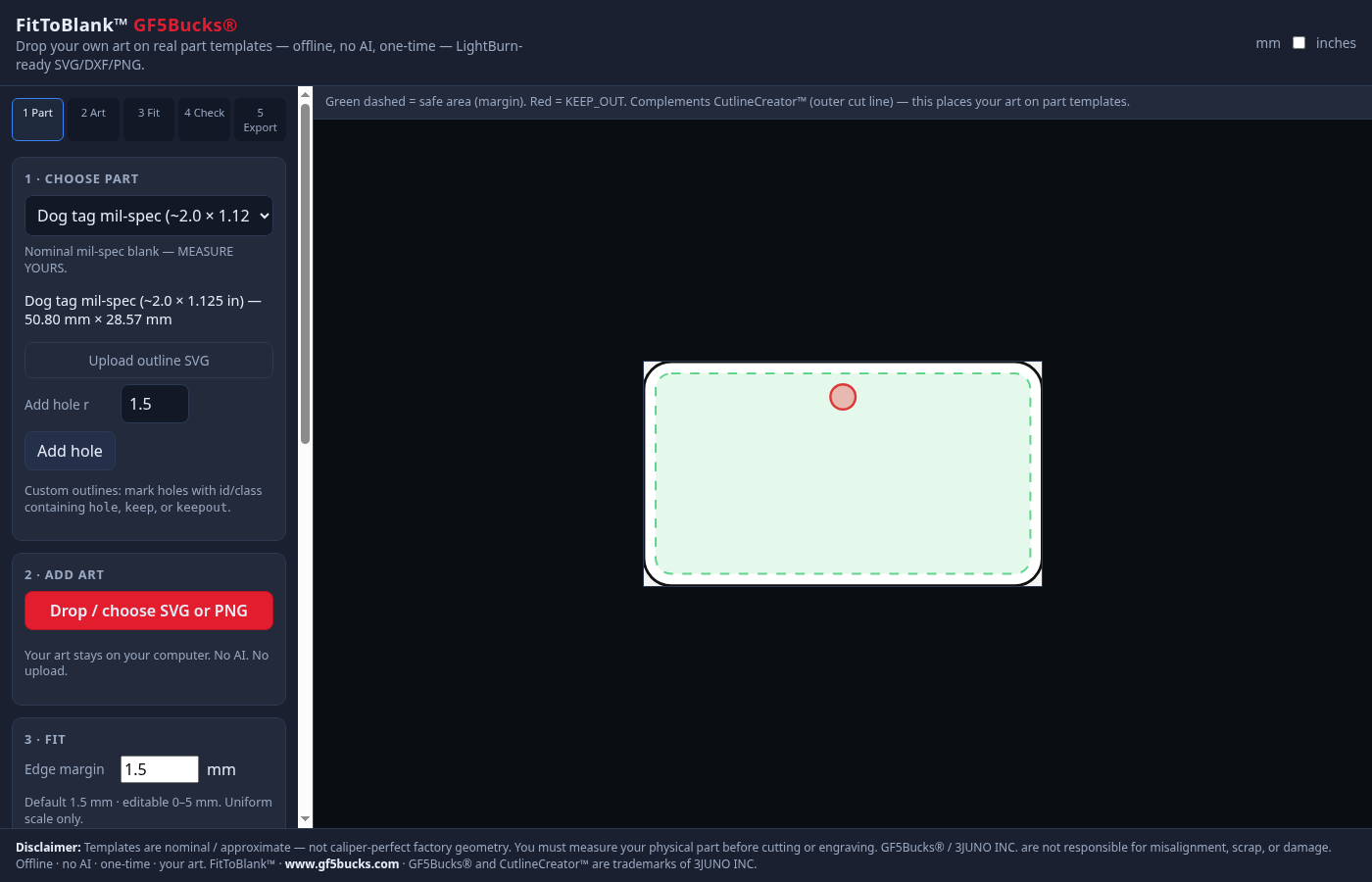Click the '1 · CHOOSE PART' section heading
The image size is (1372, 882).
81,179
